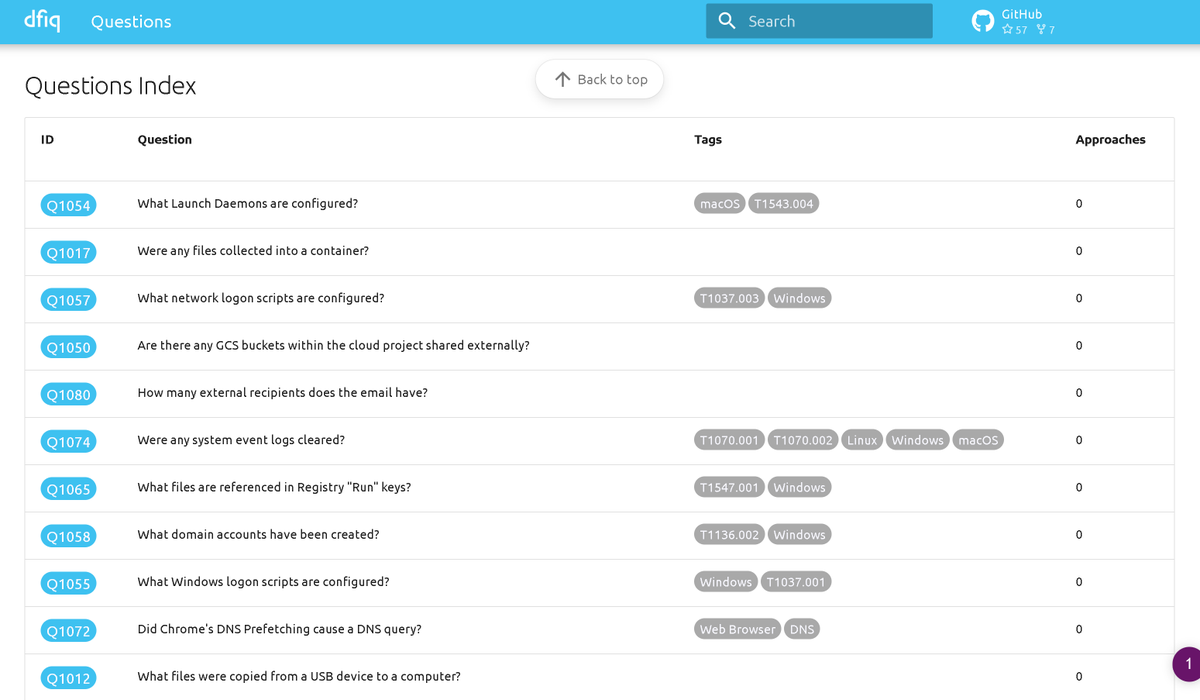1200x700 pixels.
Task: Toggle the Windows tag on Q1057
Action: [x=799, y=297]
